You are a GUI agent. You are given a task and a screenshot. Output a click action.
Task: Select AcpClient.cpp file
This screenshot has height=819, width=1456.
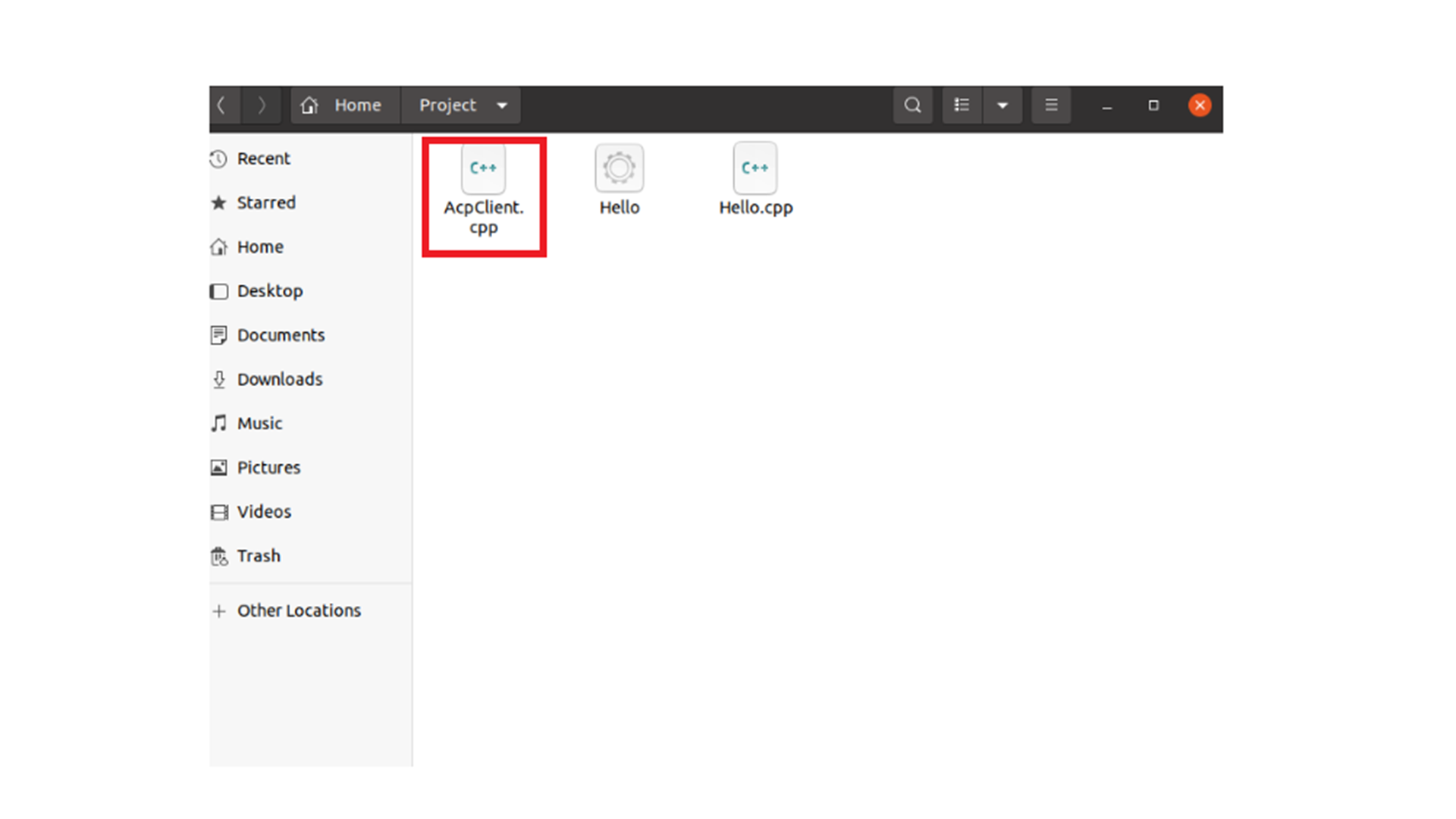click(x=483, y=168)
